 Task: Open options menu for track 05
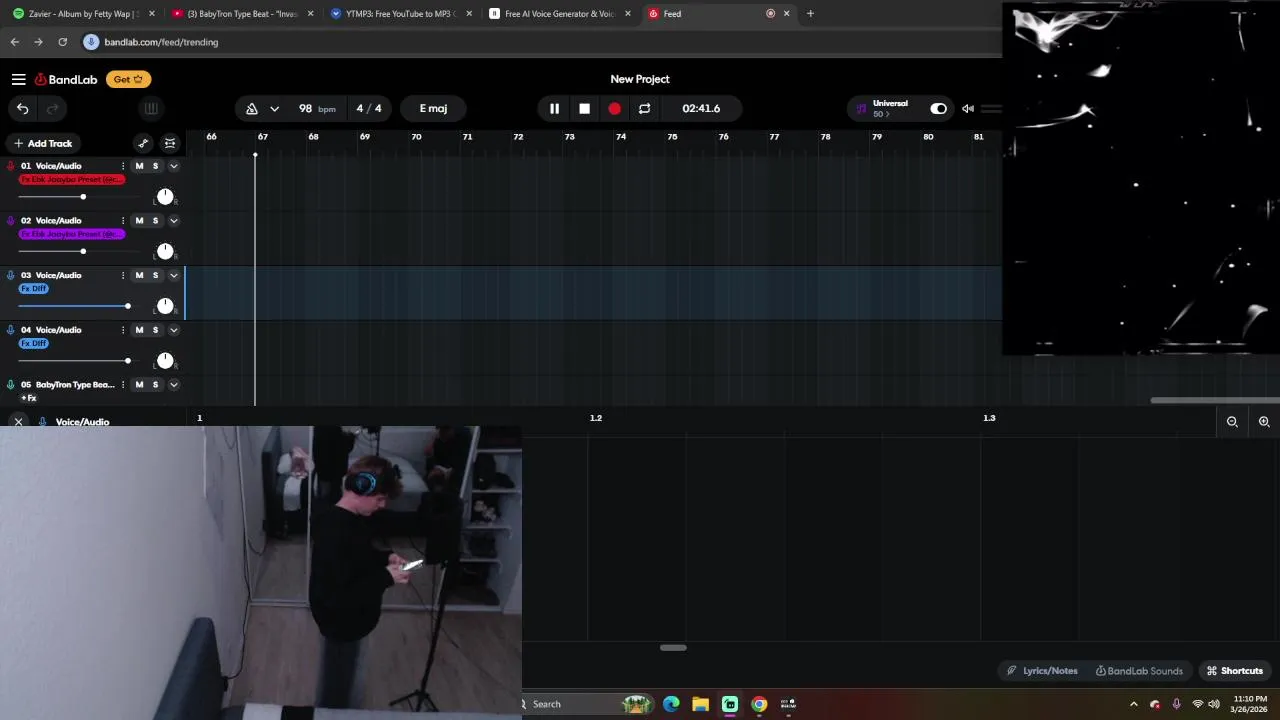click(123, 384)
